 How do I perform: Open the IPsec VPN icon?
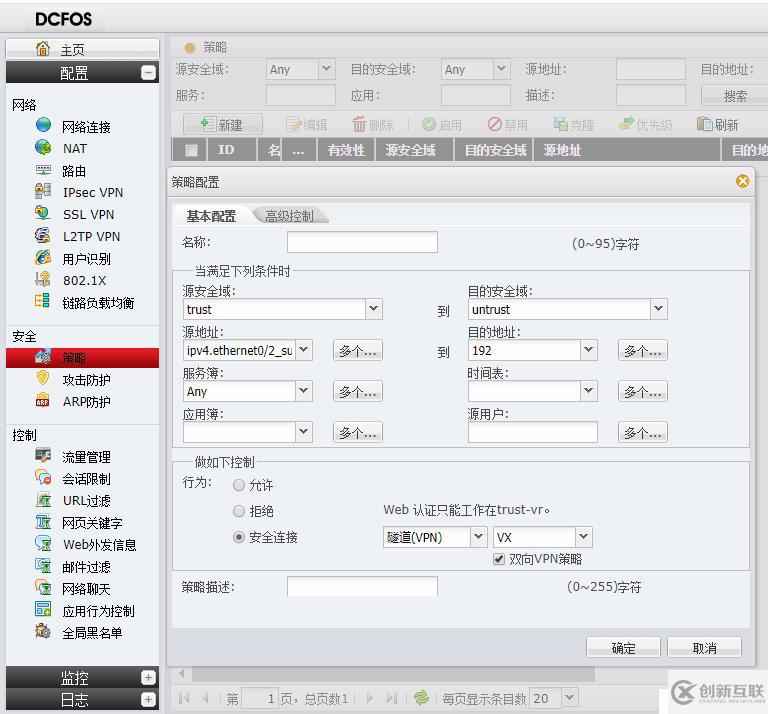click(43, 191)
